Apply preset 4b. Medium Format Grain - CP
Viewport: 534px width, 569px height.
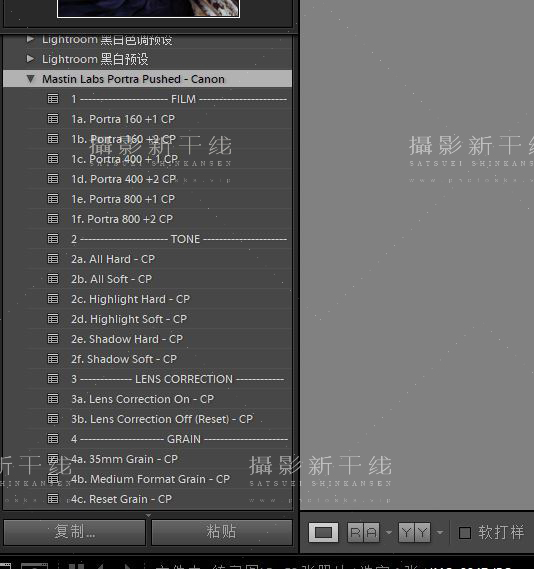[151, 479]
